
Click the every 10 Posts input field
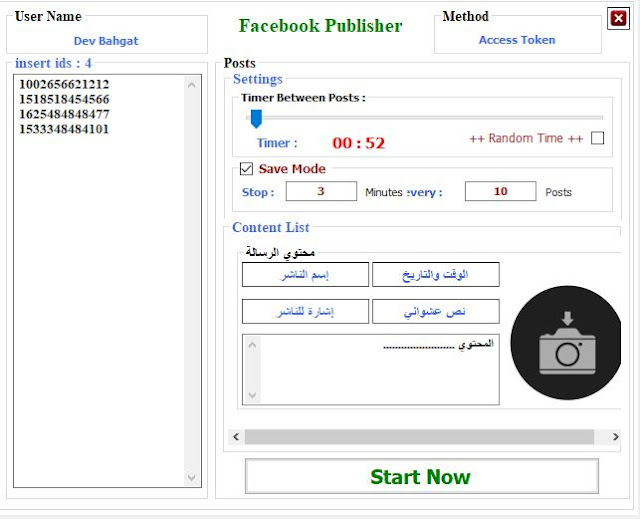coord(500,191)
